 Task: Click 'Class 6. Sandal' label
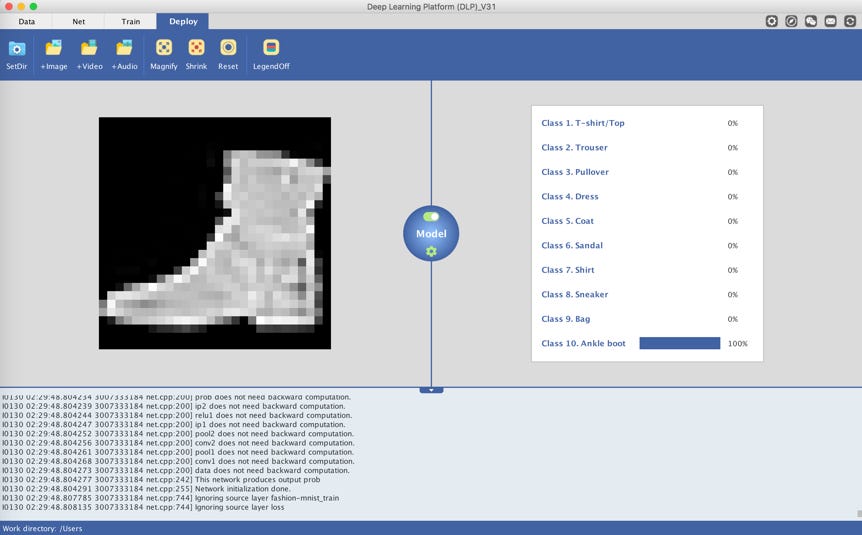click(x=572, y=245)
